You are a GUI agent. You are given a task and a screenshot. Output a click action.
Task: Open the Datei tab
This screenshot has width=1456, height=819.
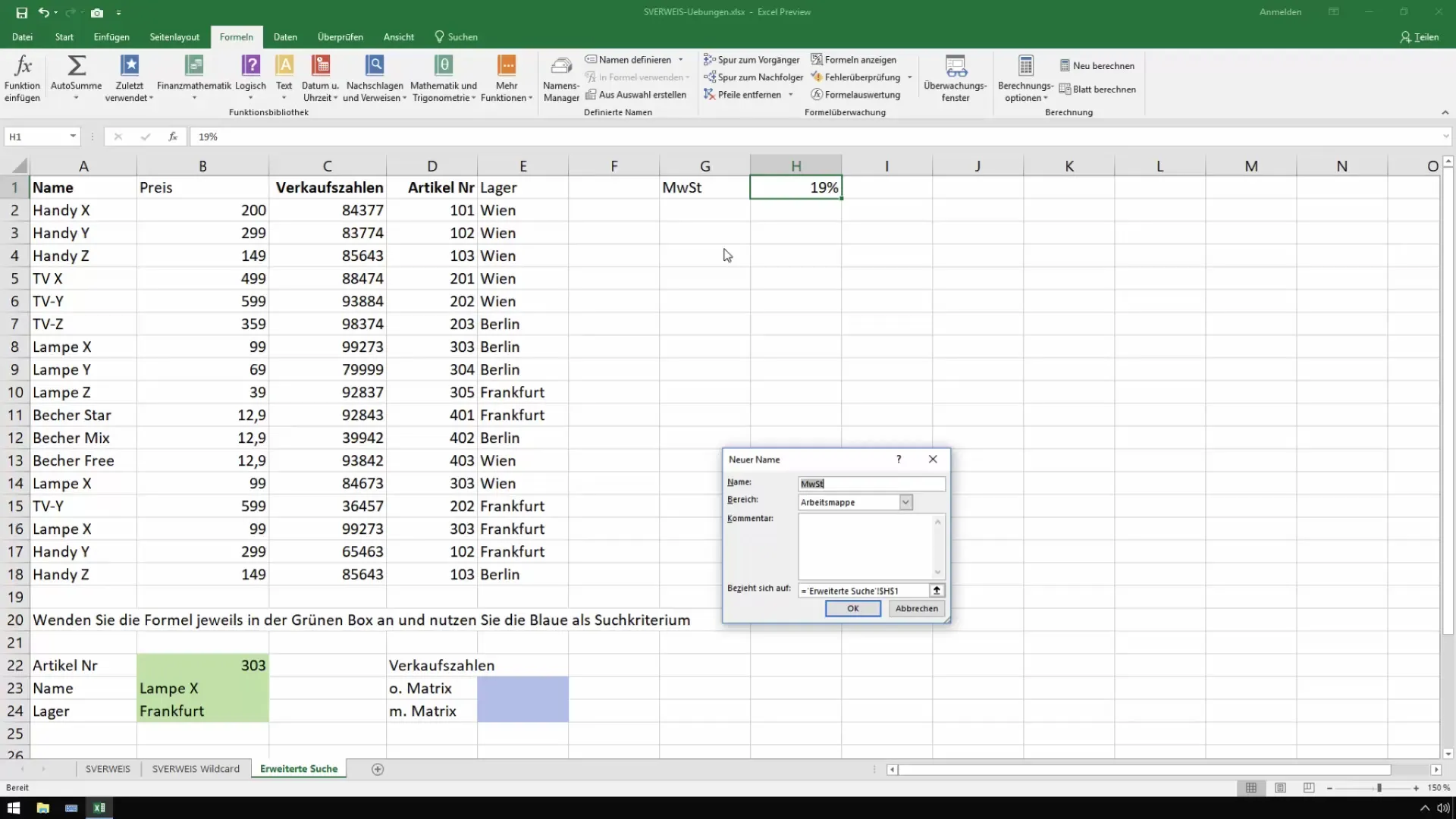pos(22,37)
